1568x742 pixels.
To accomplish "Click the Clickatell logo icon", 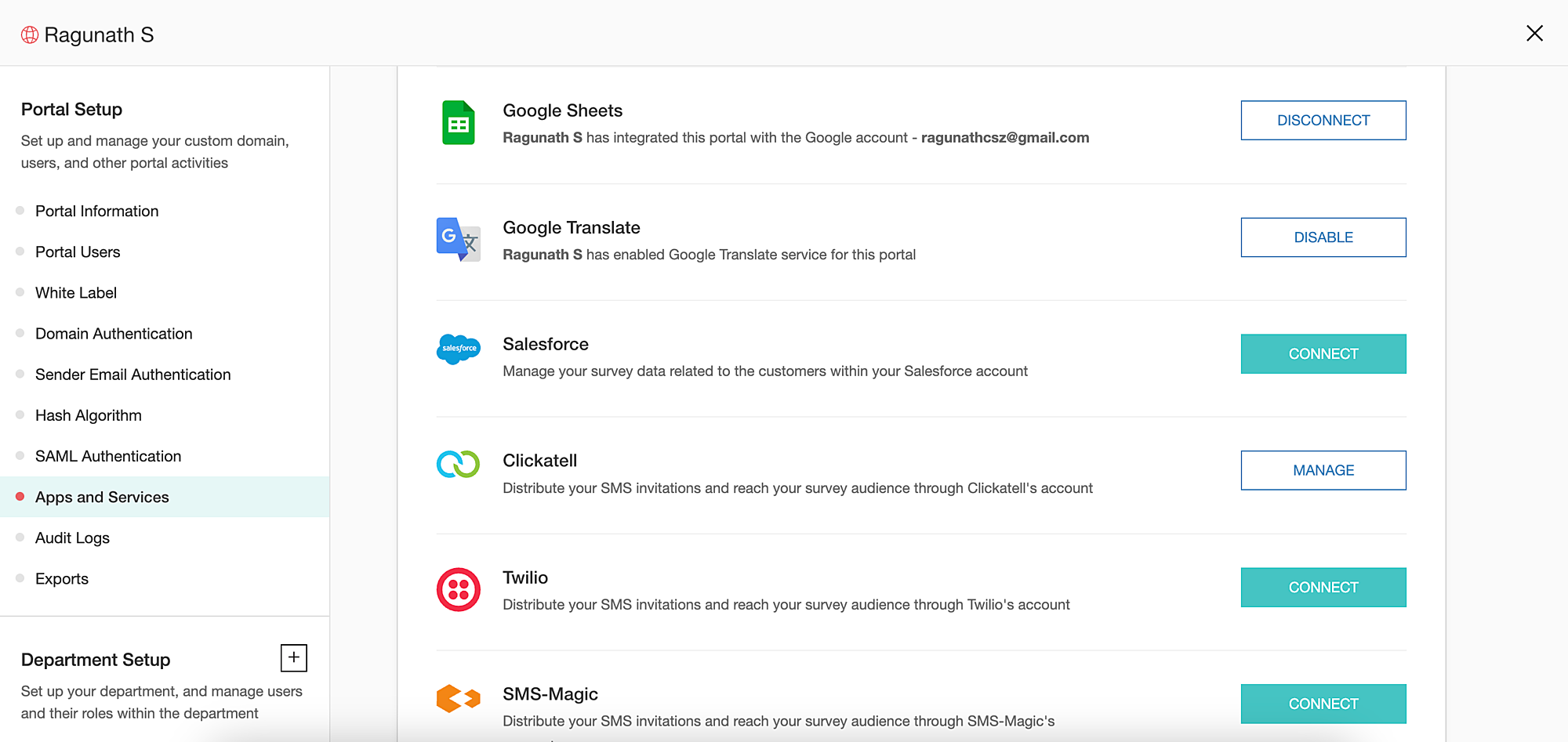I will [458, 464].
